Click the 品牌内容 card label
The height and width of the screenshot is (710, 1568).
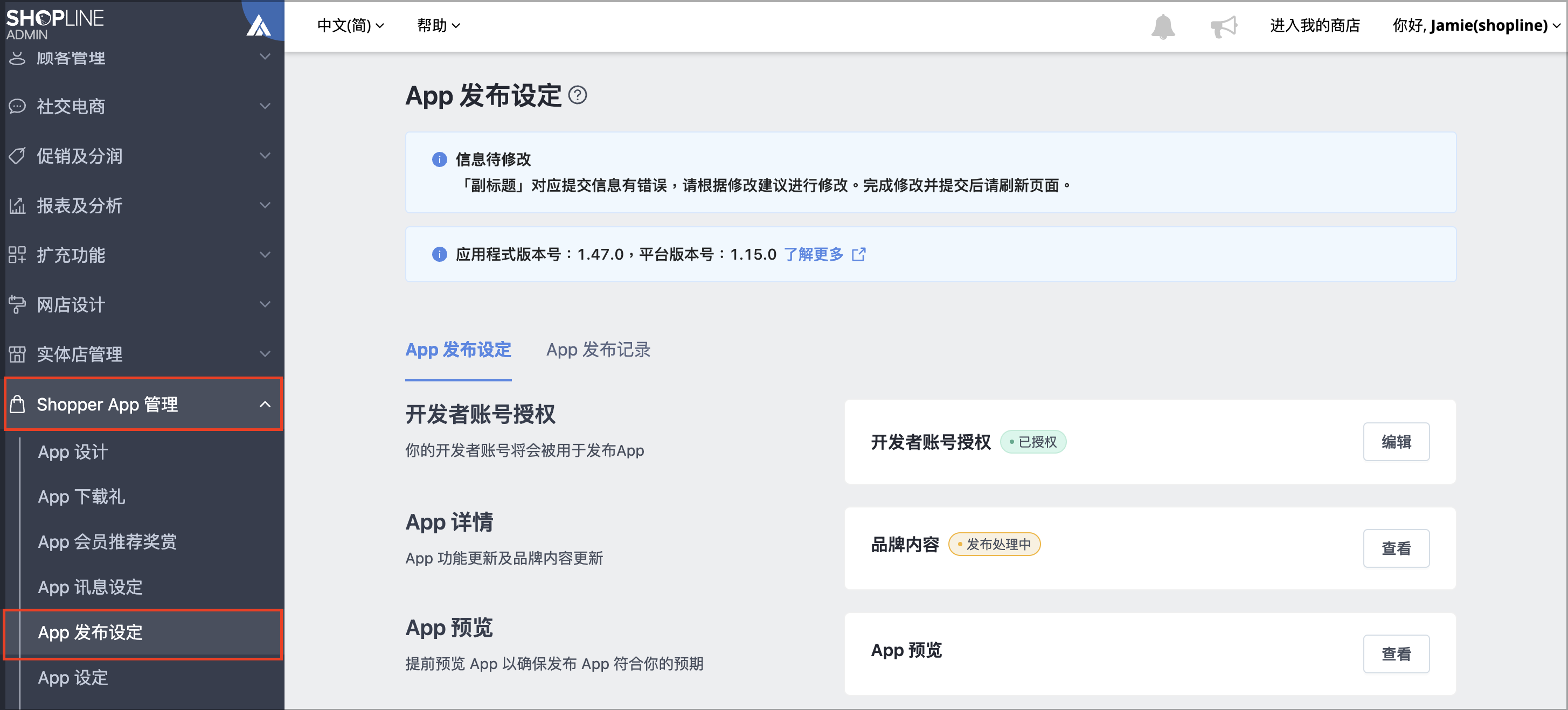[905, 545]
